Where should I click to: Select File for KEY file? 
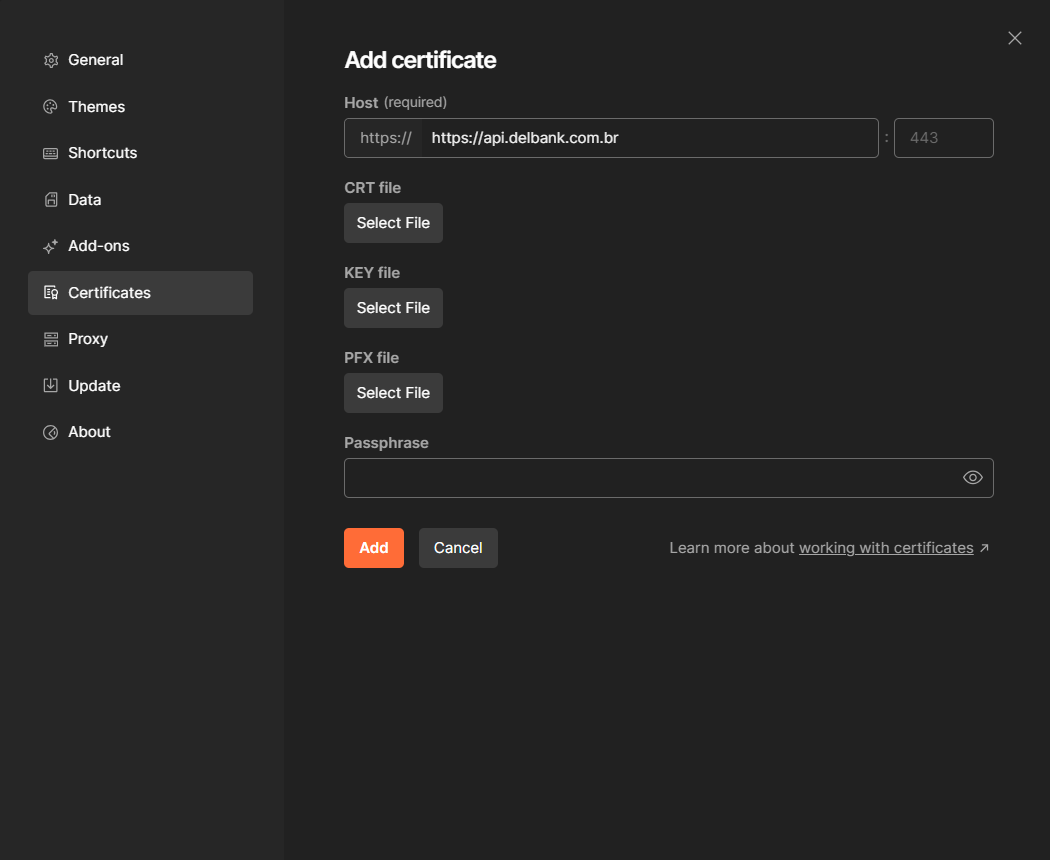click(393, 308)
